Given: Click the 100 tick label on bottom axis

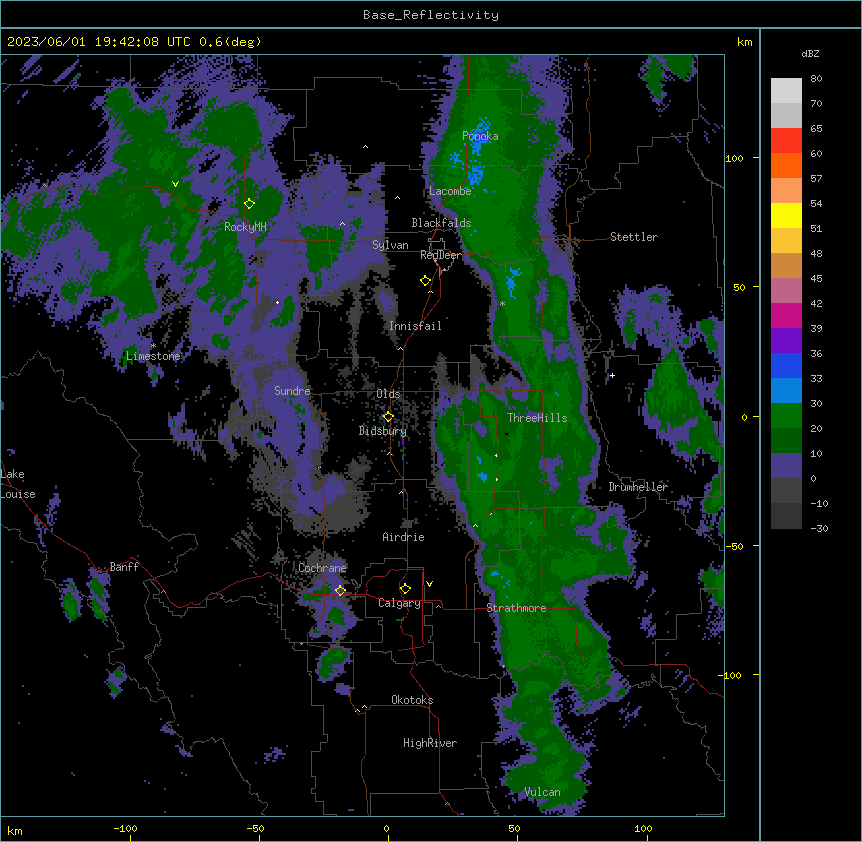Looking at the screenshot, I should (643, 828).
